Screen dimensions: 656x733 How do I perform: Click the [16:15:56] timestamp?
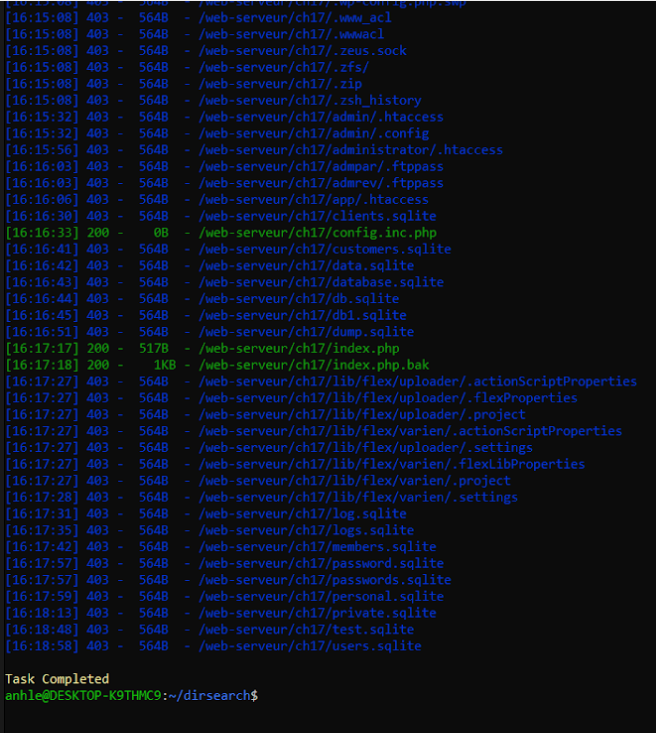click(x=42, y=150)
